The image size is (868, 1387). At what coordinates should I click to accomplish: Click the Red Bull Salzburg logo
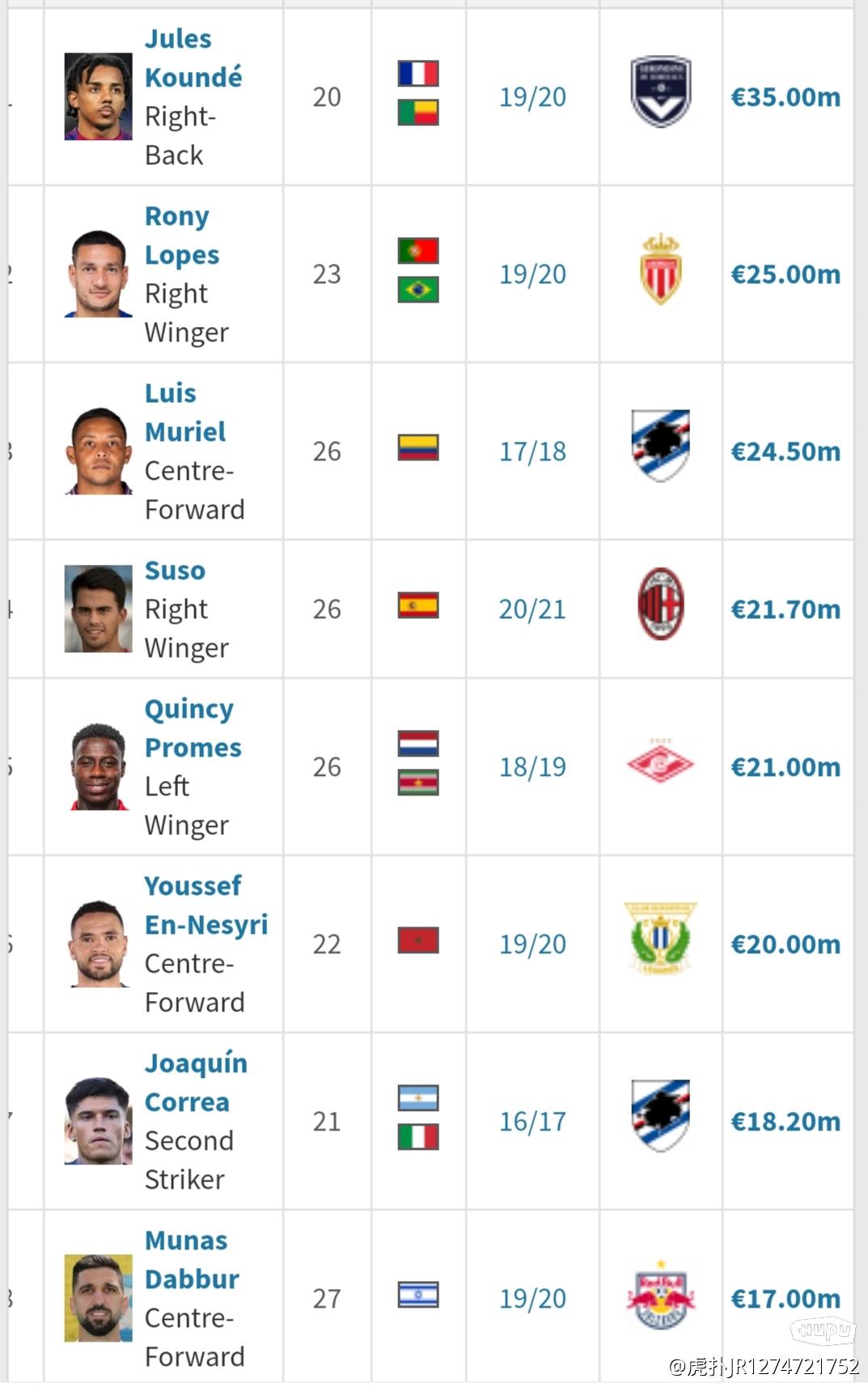click(x=661, y=1294)
